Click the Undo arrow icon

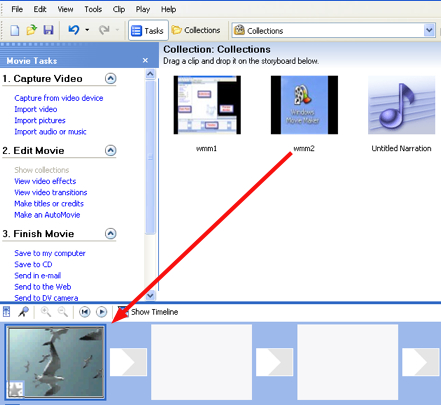pyautogui.click(x=74, y=30)
